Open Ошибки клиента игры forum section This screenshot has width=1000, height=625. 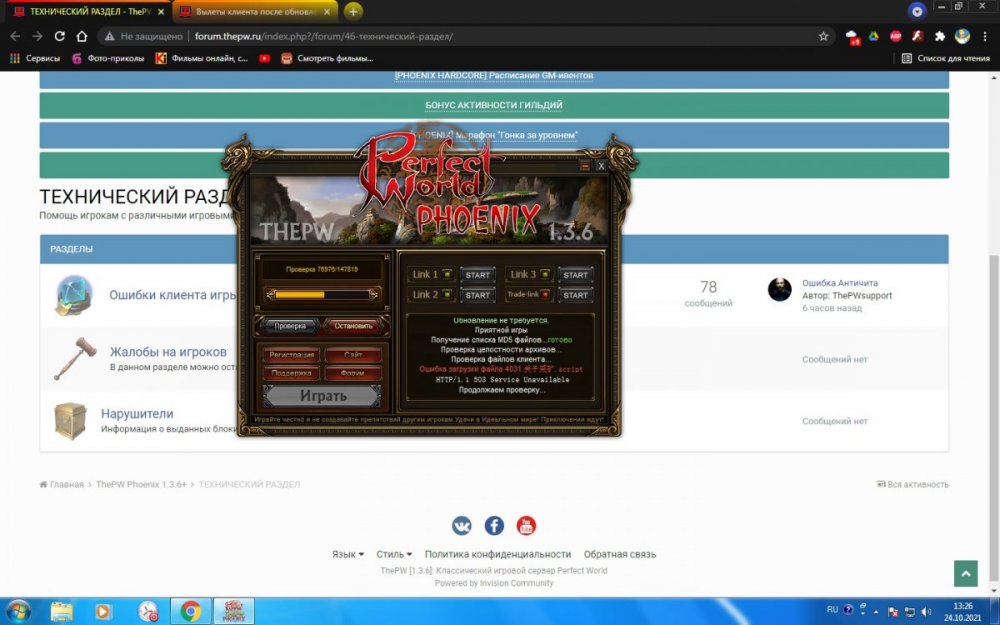pyautogui.click(x=172, y=295)
